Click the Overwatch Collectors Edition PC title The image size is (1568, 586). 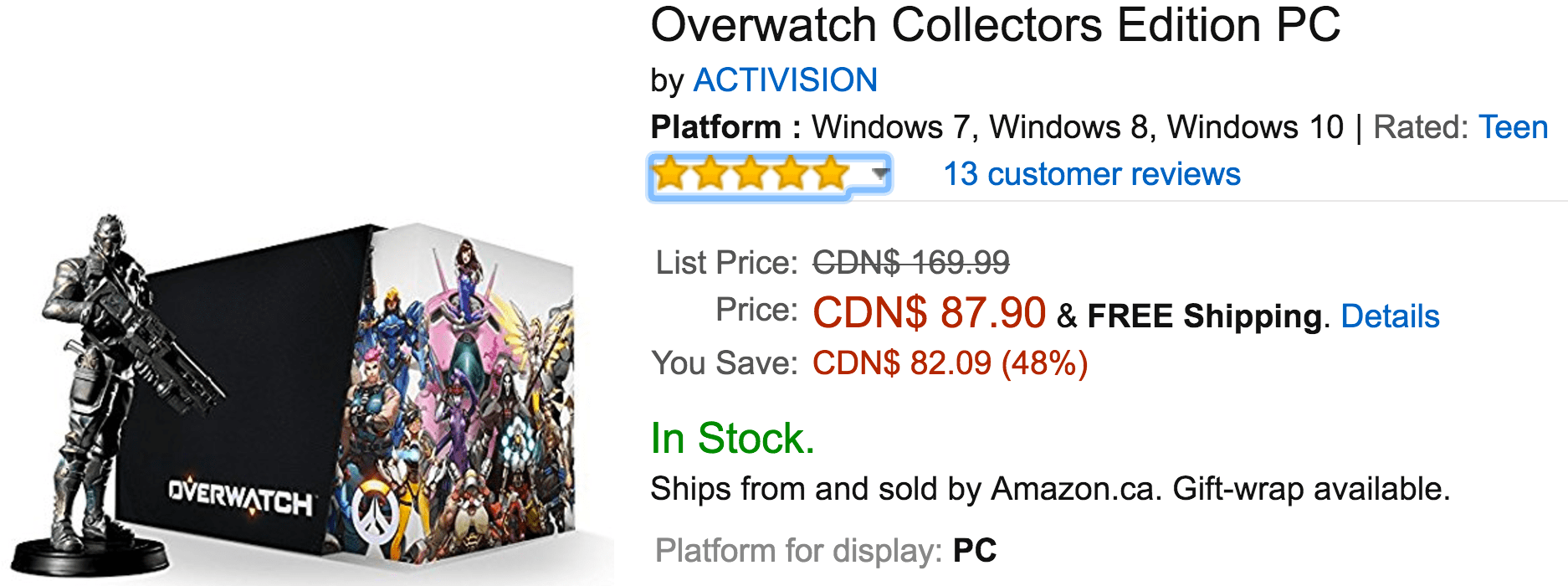click(996, 25)
